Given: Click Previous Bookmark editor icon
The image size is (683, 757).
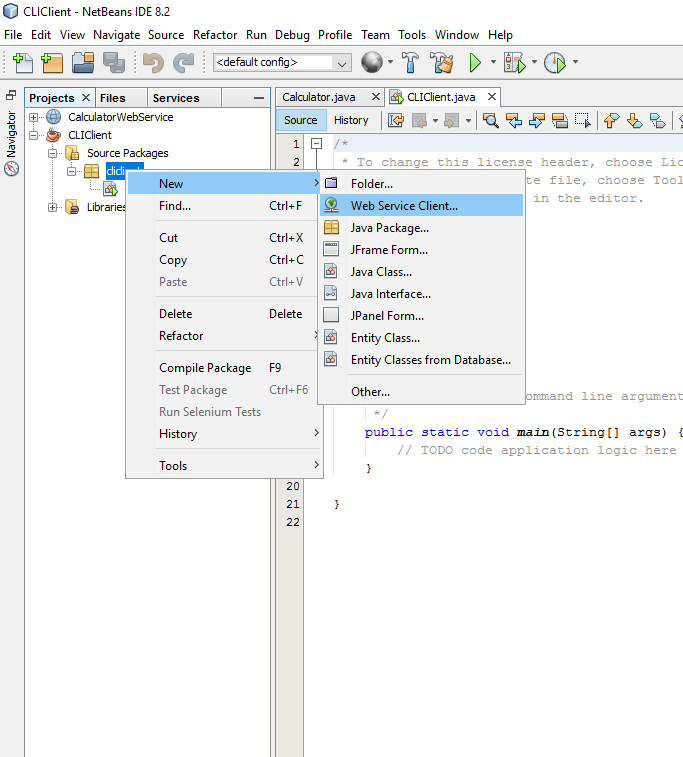Looking at the screenshot, I should click(612, 120).
